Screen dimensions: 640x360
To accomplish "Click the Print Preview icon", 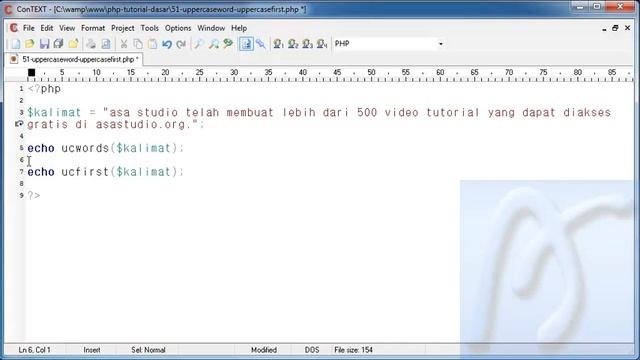I will 106,44.
